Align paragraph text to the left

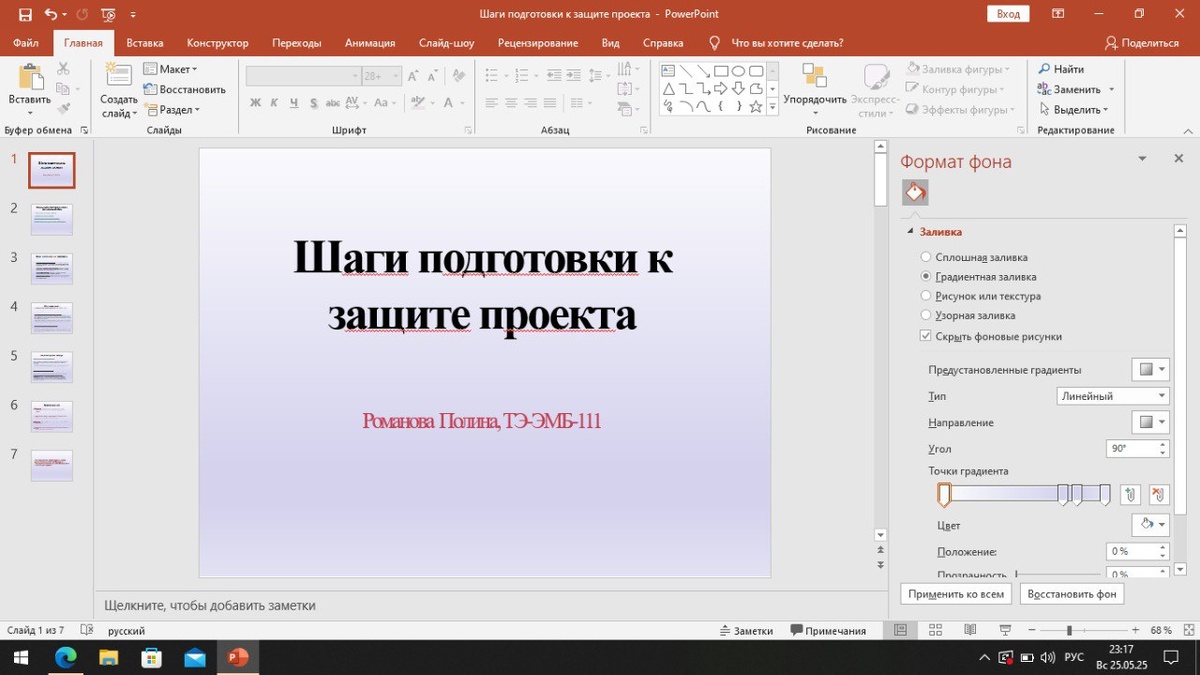(x=491, y=103)
